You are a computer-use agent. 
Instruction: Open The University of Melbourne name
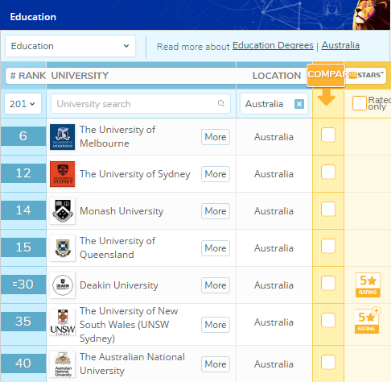pos(117,137)
